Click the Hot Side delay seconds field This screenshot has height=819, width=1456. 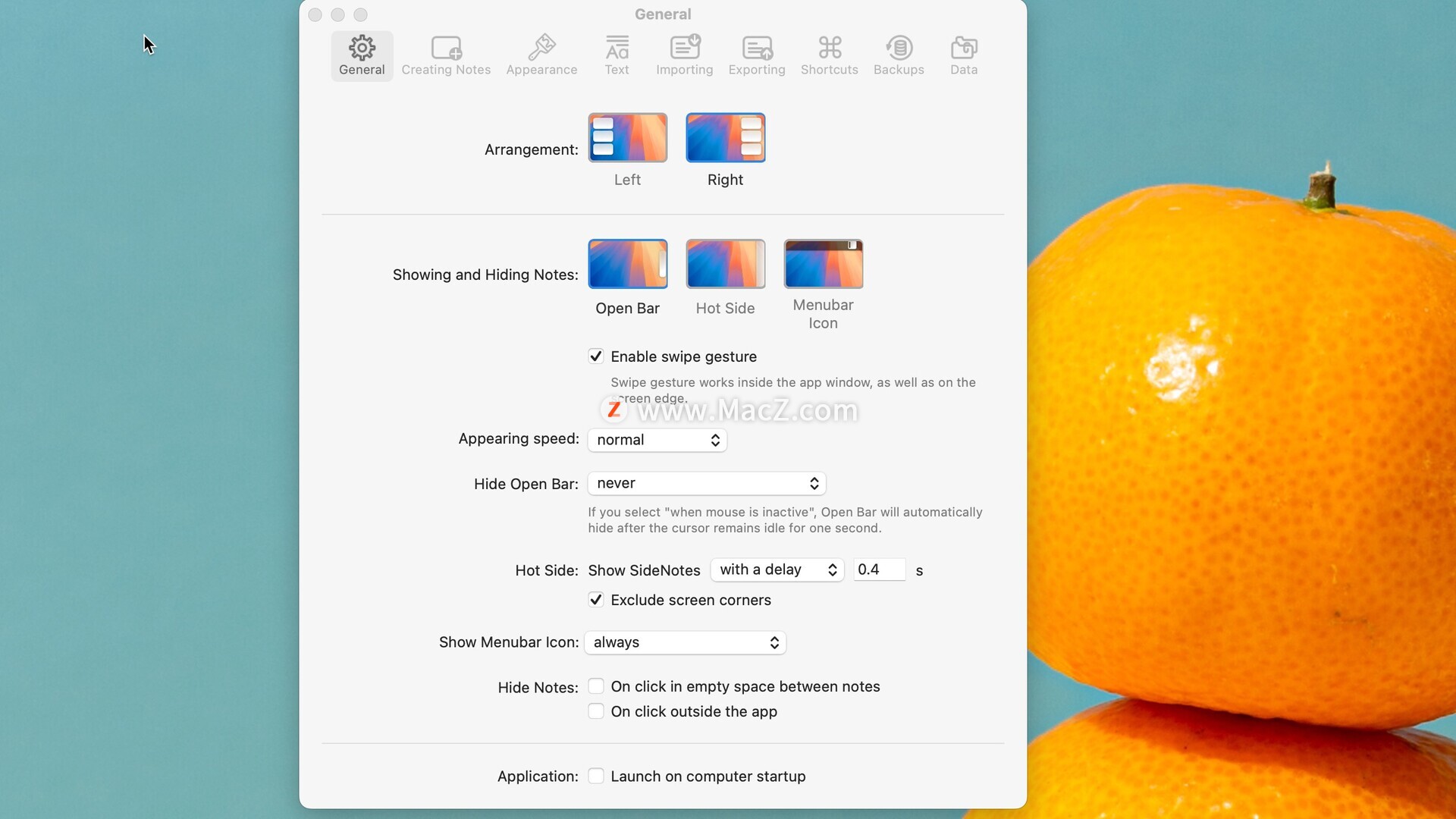click(880, 570)
